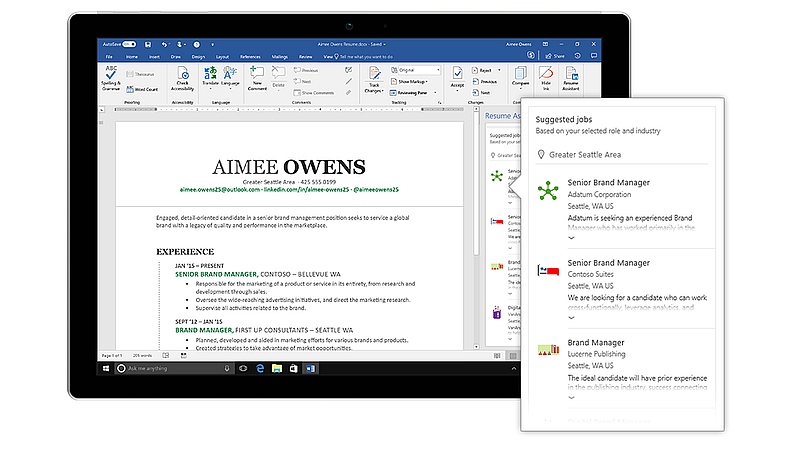Viewport: 800px width, 450px height.
Task: Open Contoso Suites Senior Brand Manager job
Action: (x=609, y=263)
